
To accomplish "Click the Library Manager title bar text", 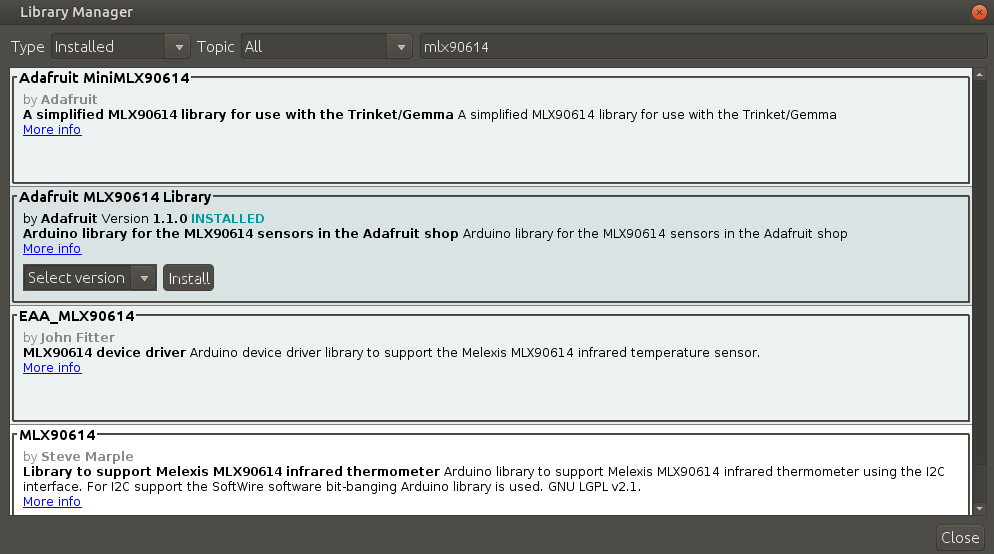I will coord(76,13).
